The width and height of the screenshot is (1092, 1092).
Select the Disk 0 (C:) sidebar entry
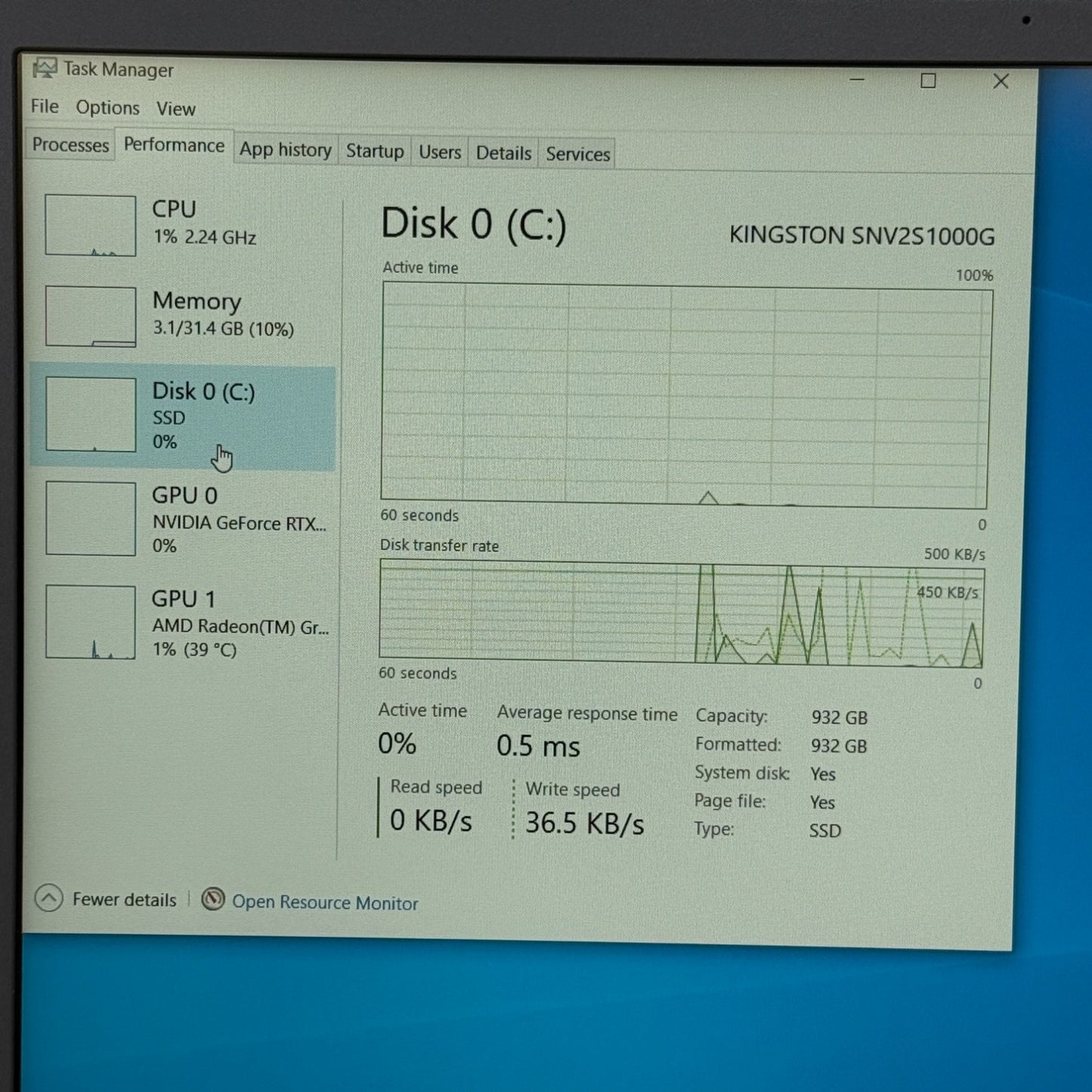click(x=183, y=416)
